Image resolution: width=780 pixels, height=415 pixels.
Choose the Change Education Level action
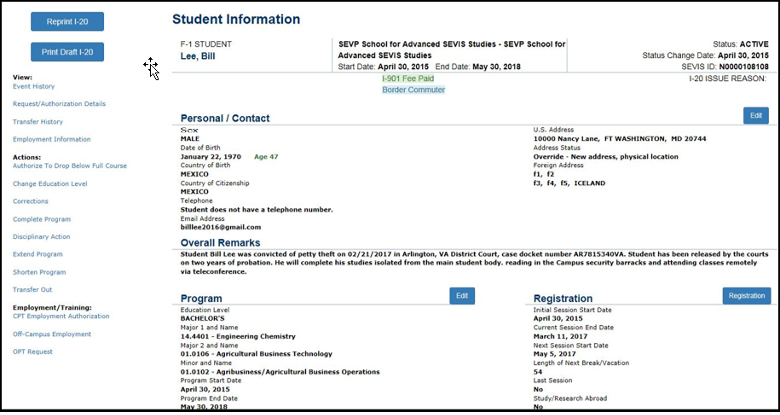50,184
